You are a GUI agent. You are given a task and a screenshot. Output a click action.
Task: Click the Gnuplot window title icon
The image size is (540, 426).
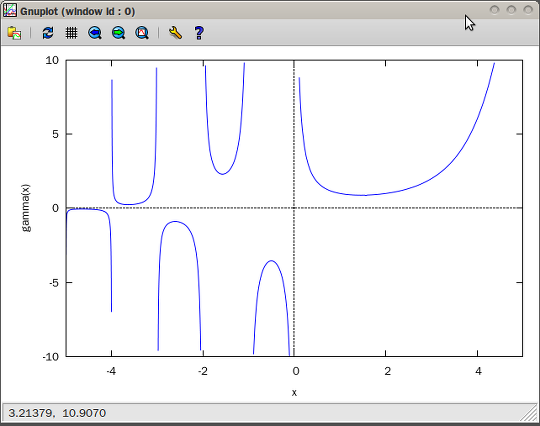point(10,11)
